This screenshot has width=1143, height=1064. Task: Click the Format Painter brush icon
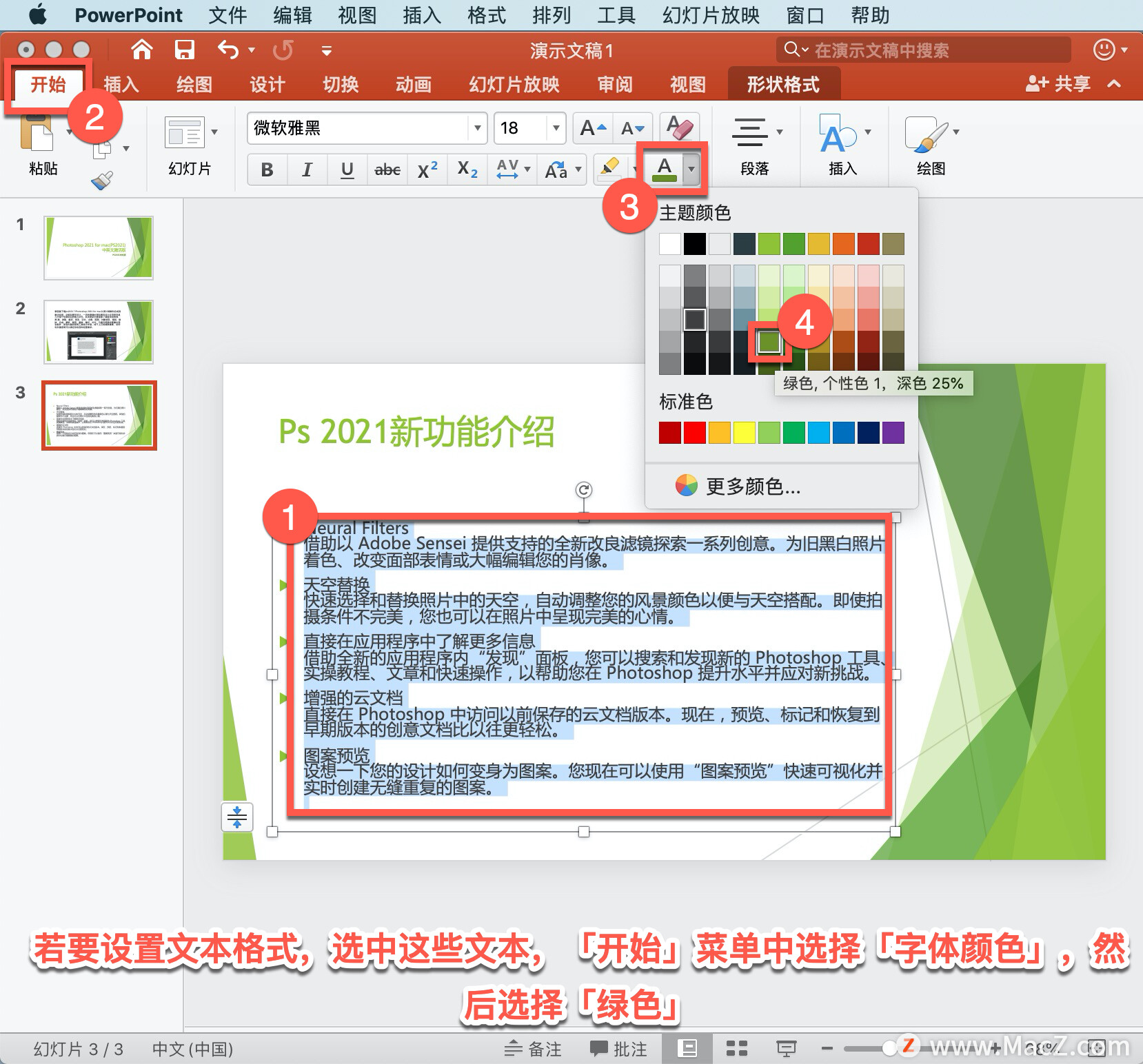(x=102, y=181)
